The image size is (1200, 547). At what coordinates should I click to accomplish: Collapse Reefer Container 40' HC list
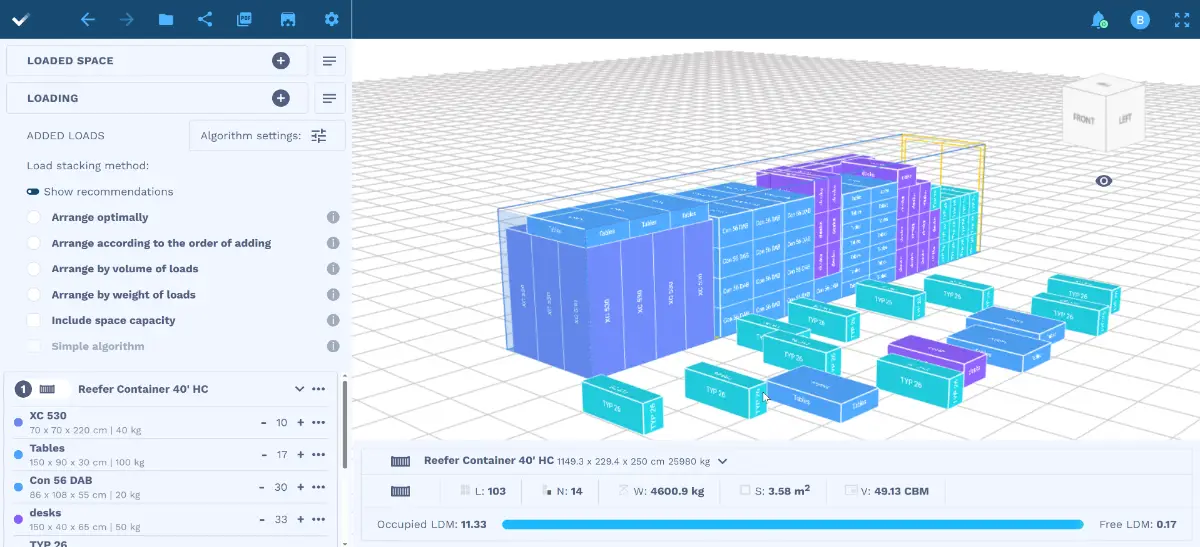click(299, 389)
